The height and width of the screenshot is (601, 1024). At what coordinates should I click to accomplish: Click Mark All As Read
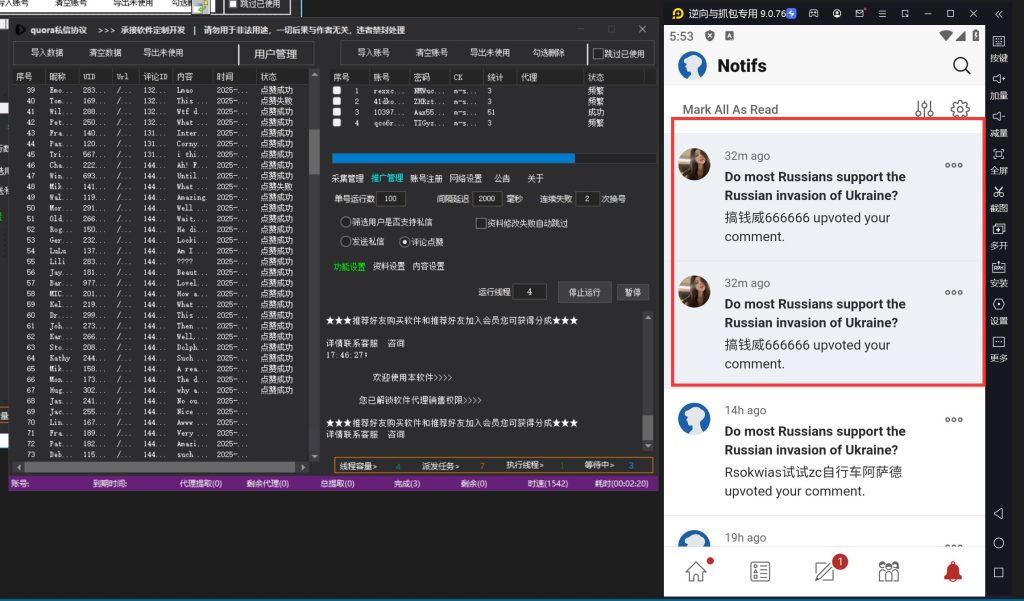pos(730,109)
